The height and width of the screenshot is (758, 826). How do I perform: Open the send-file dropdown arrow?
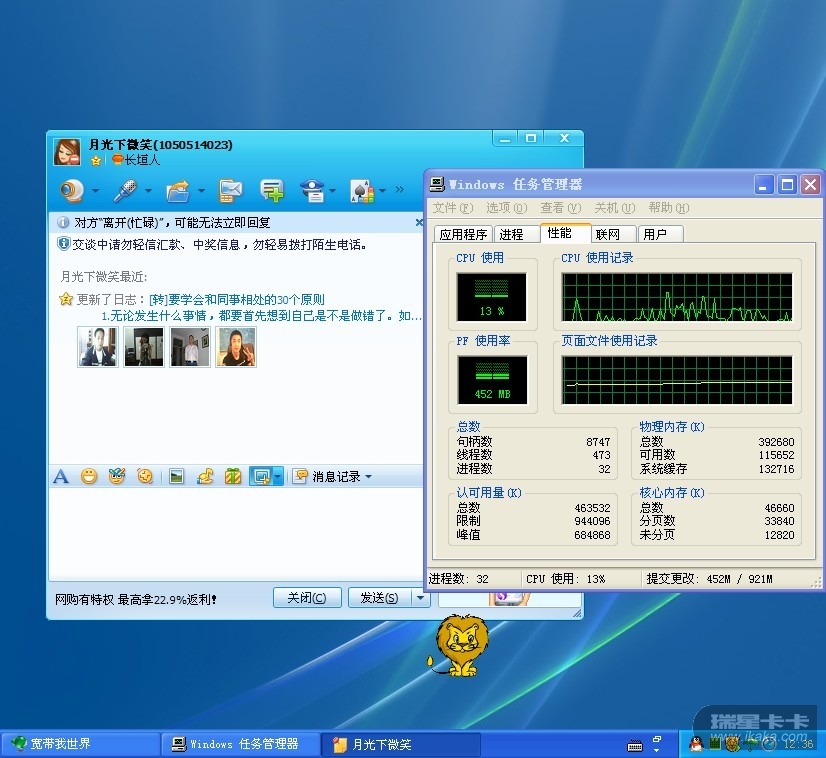201,191
